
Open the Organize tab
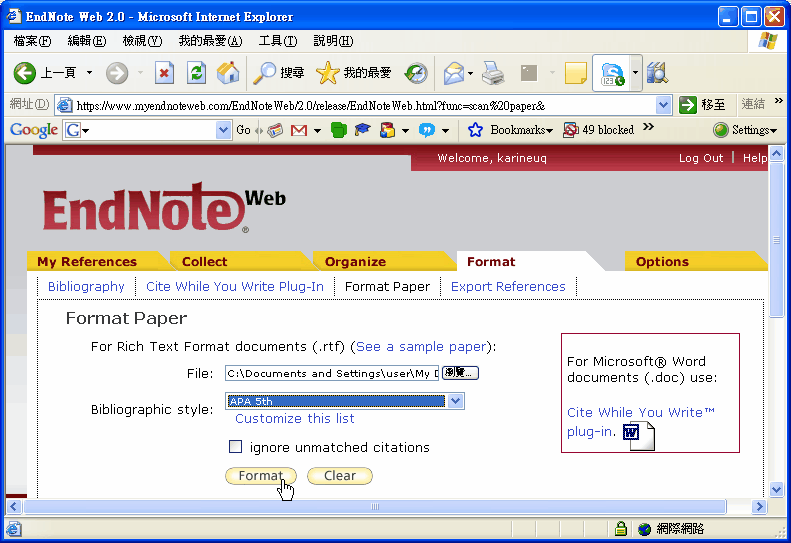point(355,262)
